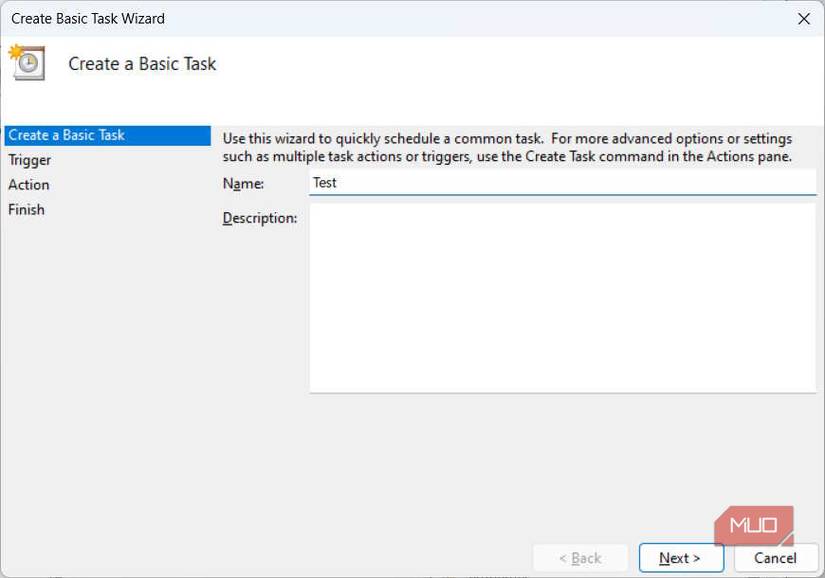This screenshot has width=825, height=578.
Task: Select the Finish step in the sidebar
Action: (x=26, y=209)
